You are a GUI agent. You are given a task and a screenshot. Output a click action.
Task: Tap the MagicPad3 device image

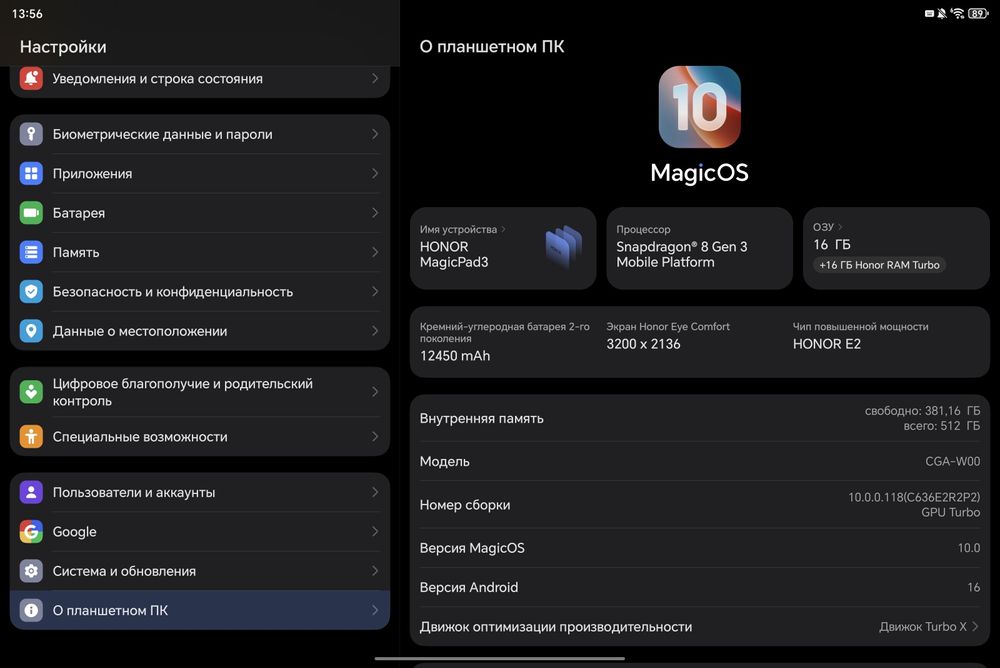(564, 247)
